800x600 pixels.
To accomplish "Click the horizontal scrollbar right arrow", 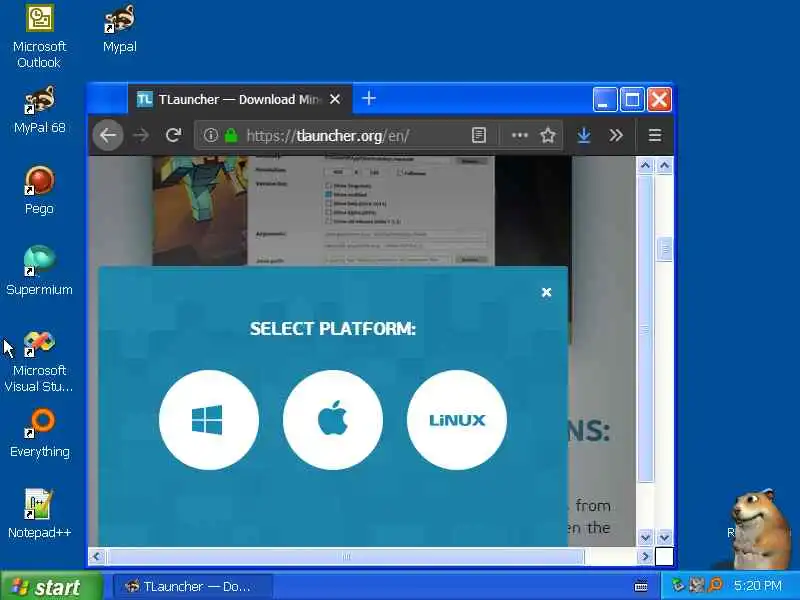I will 645,556.
